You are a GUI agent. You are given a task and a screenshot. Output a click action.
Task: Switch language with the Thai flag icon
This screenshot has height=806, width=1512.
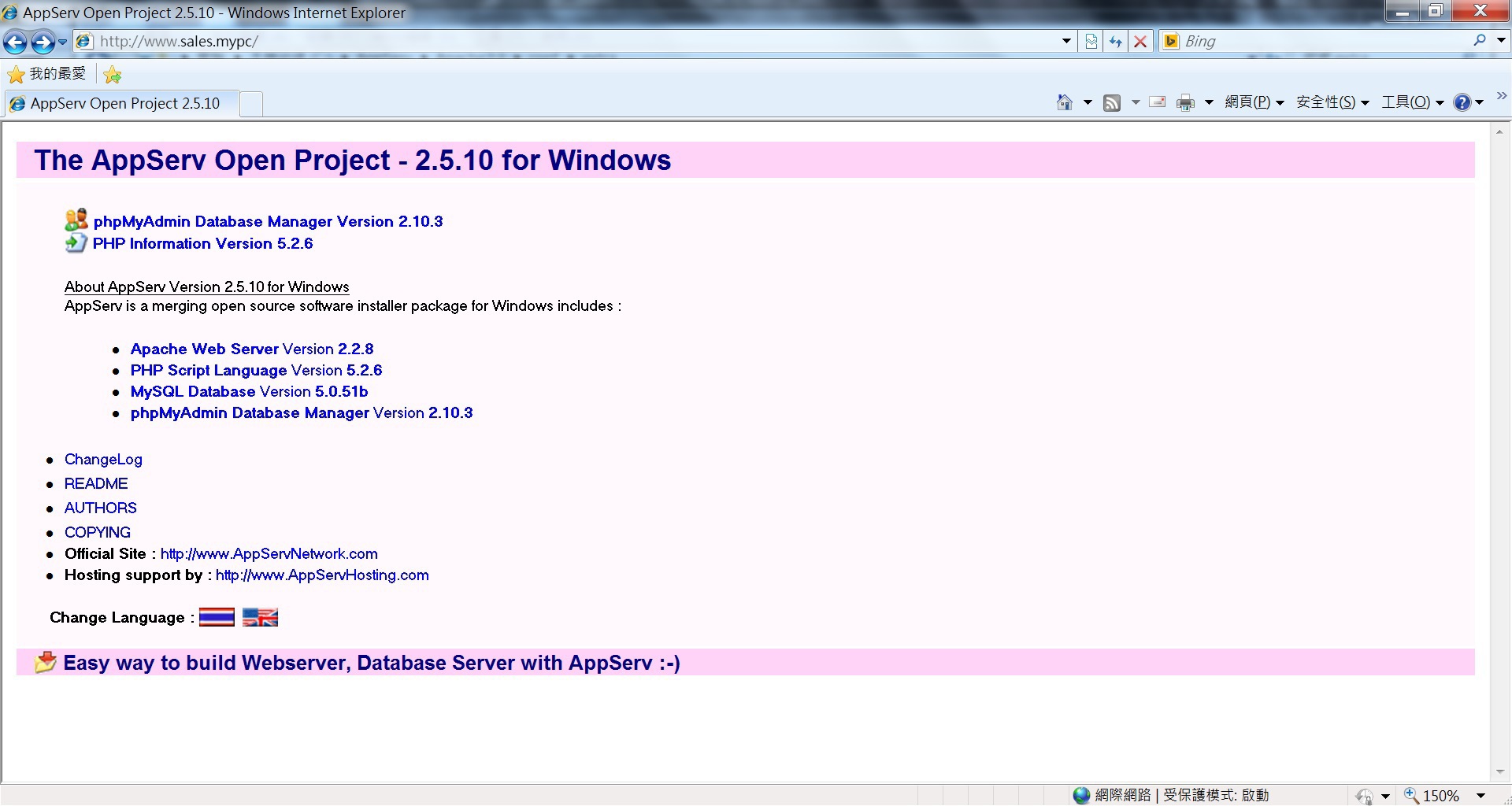tap(217, 617)
